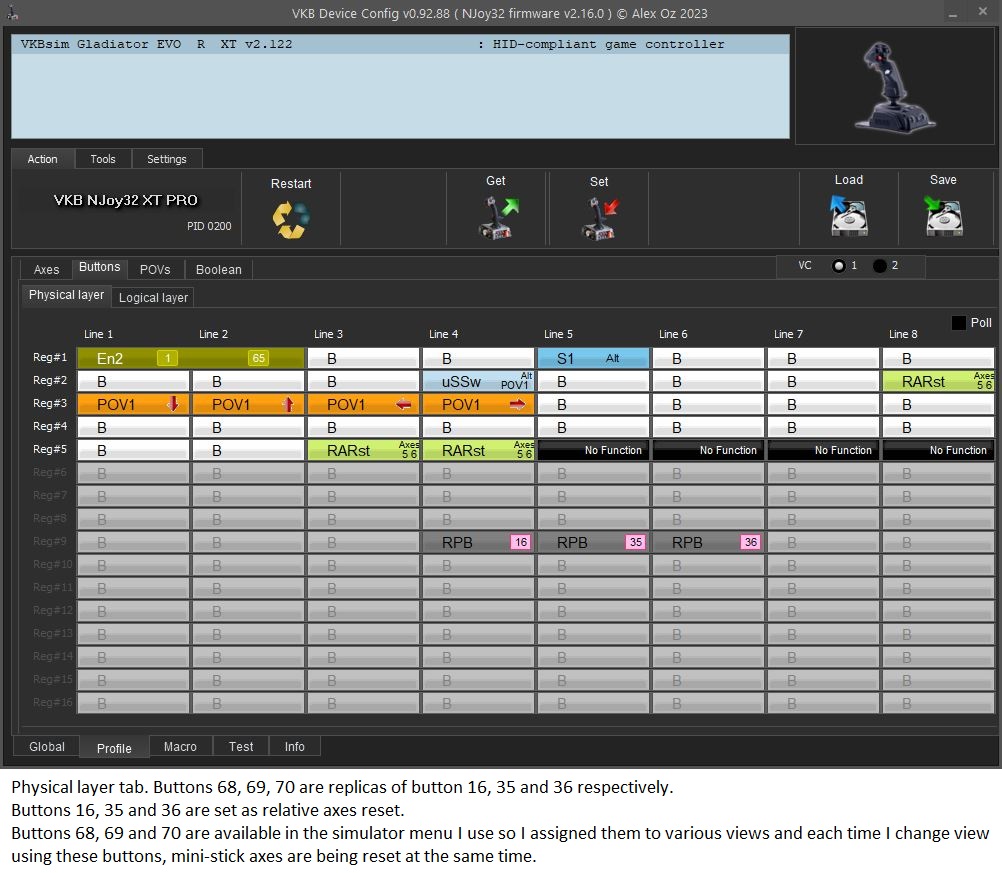
Task: Click the VKB NJoy32 XT PRO label
Action: pyautogui.click(x=125, y=200)
